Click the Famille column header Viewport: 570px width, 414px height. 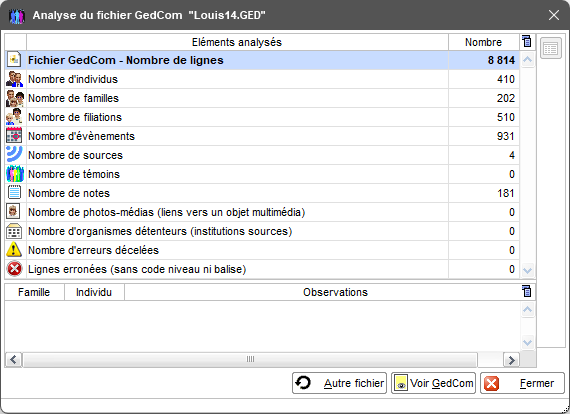point(34,292)
